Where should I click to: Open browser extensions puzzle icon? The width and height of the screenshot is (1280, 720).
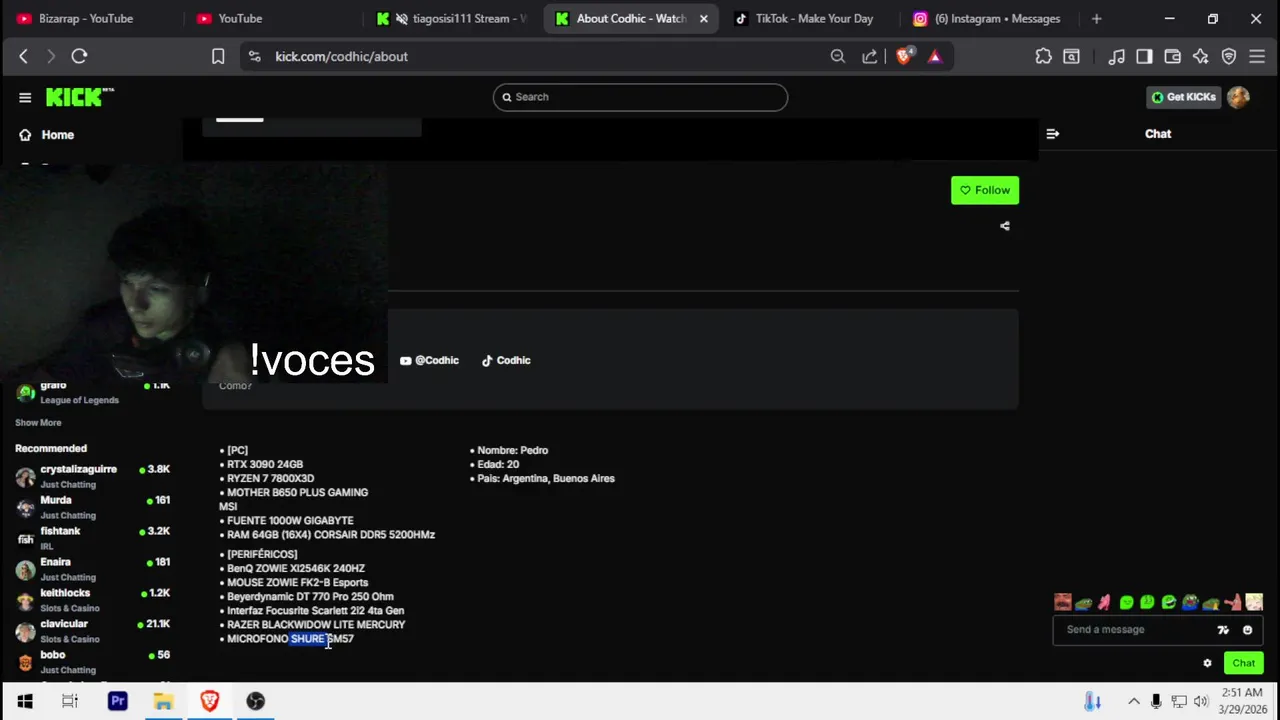click(x=1043, y=57)
